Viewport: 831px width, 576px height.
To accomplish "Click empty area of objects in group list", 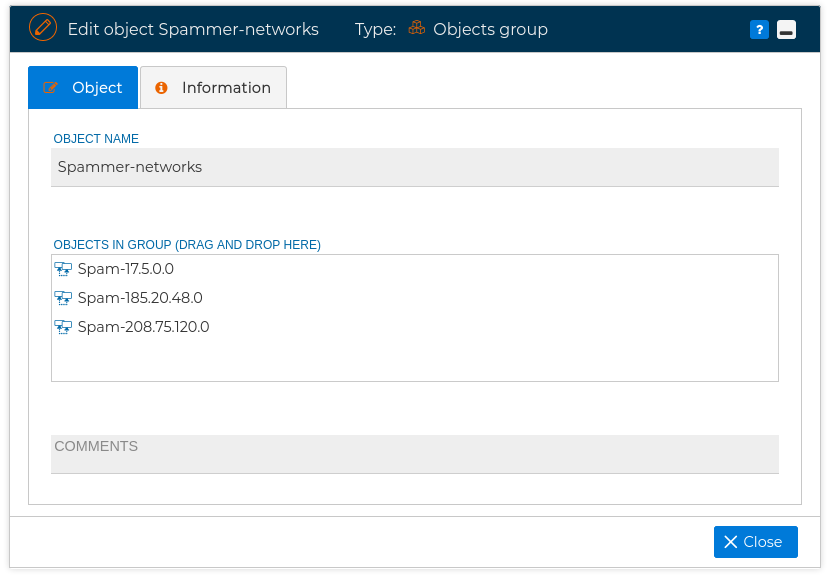I will coord(415,360).
